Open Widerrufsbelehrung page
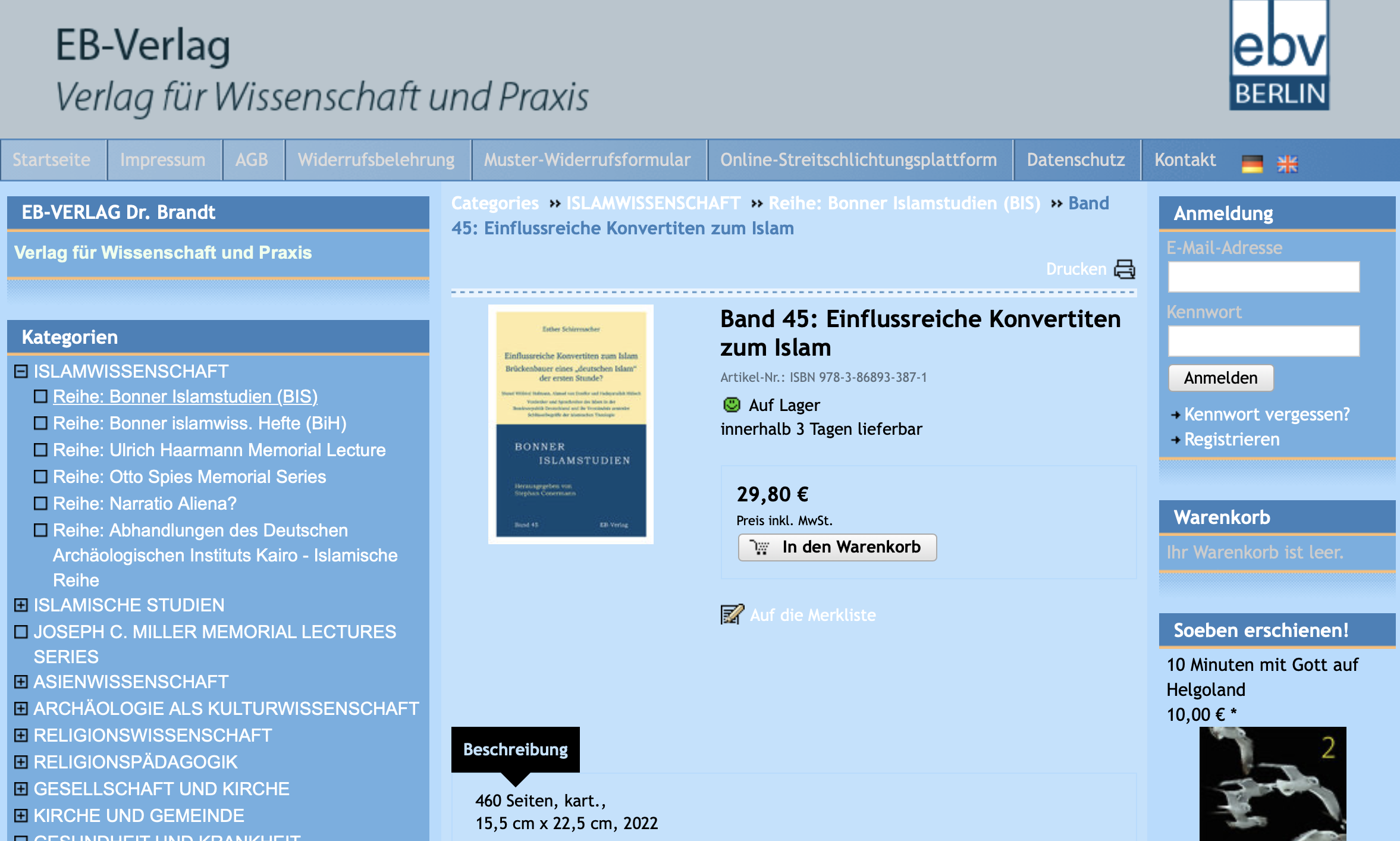The height and width of the screenshot is (841, 1400). (x=376, y=160)
